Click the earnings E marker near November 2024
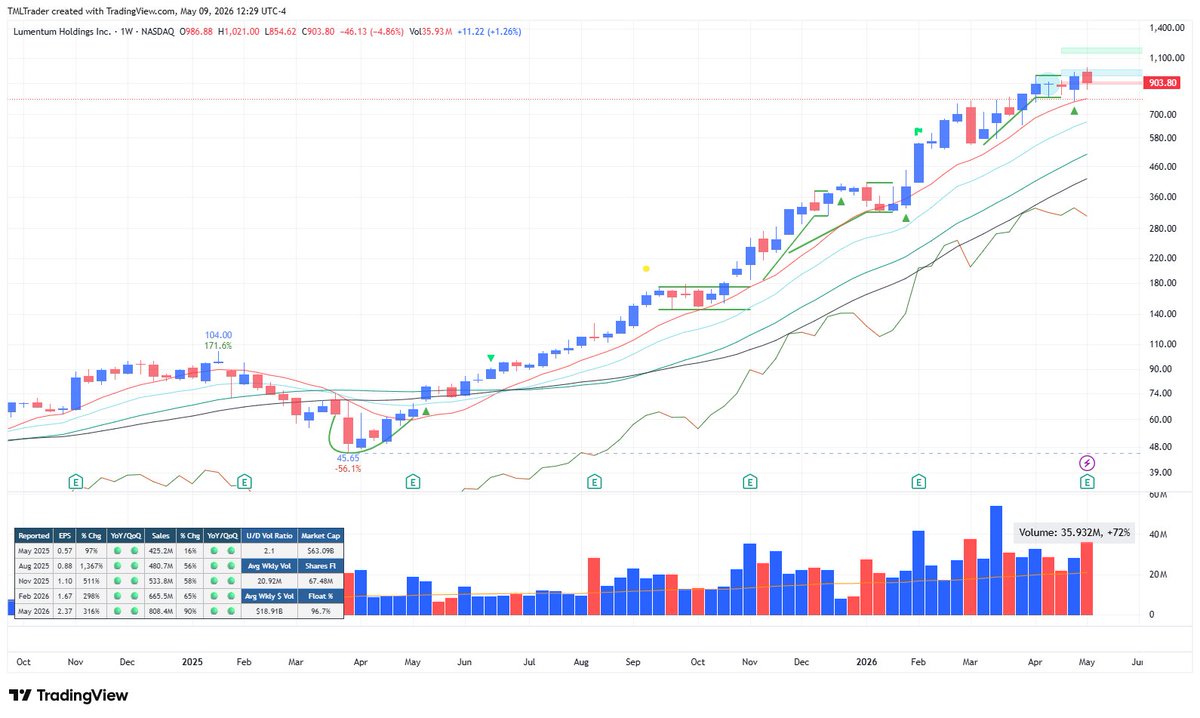Image resolution: width=1200 pixels, height=718 pixels. tap(75, 482)
